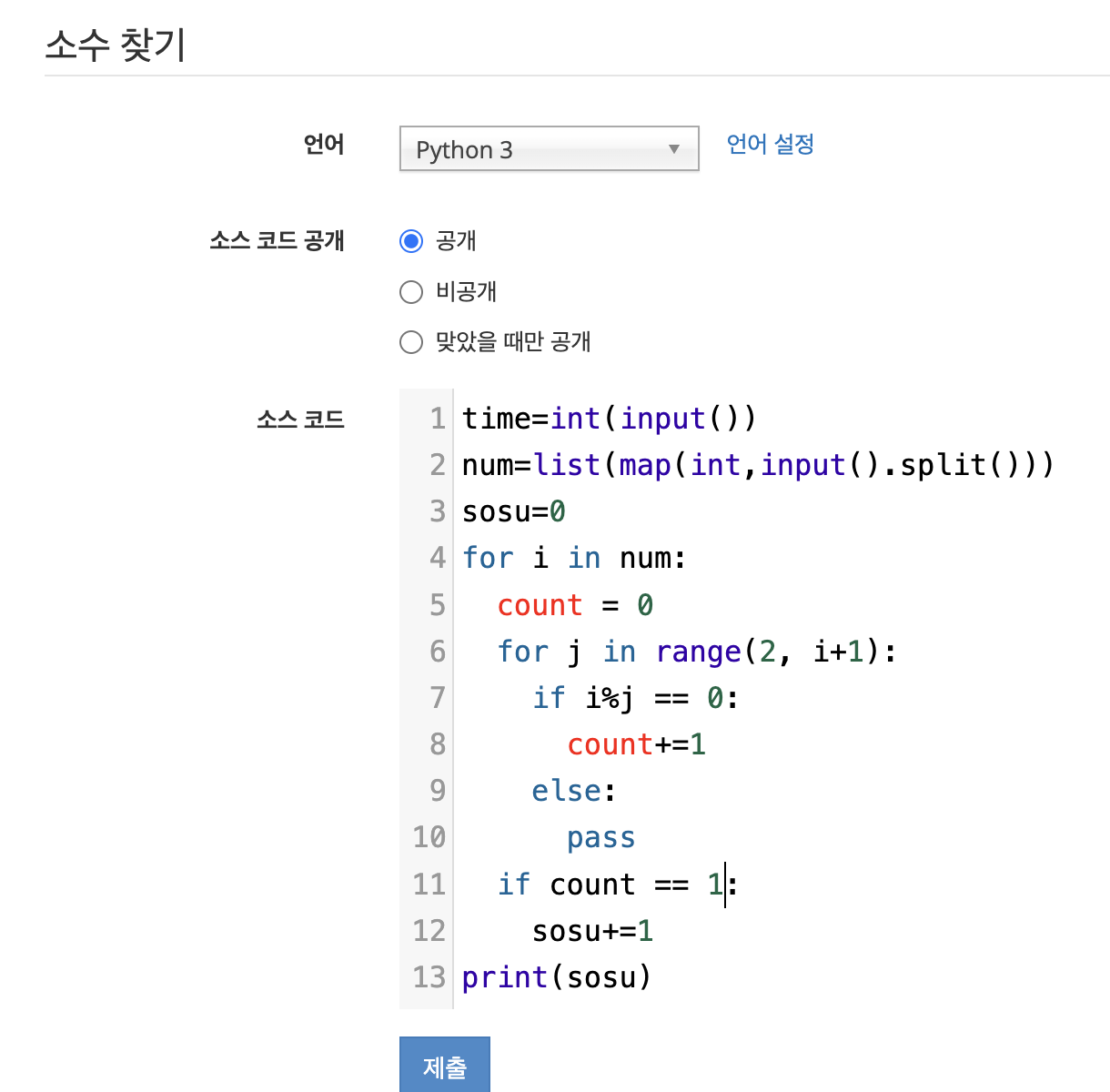Select the 비공개 radio button
This screenshot has height=1092, width=1110.
point(411,292)
